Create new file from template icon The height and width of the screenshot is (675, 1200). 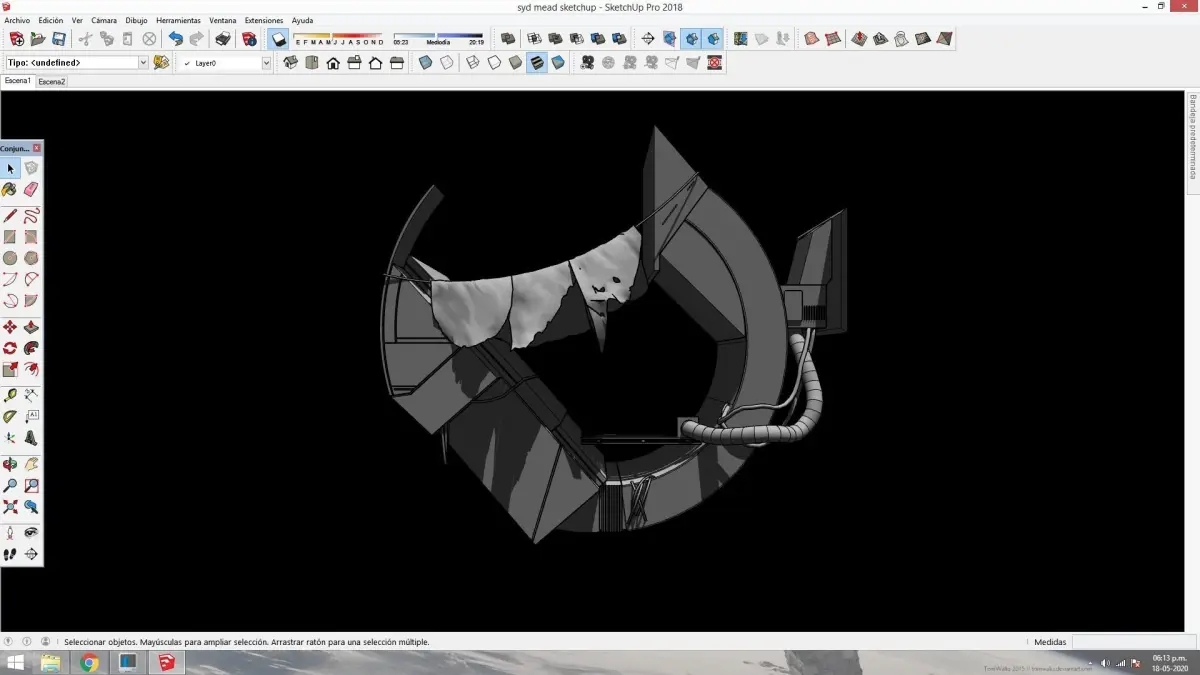[17, 39]
